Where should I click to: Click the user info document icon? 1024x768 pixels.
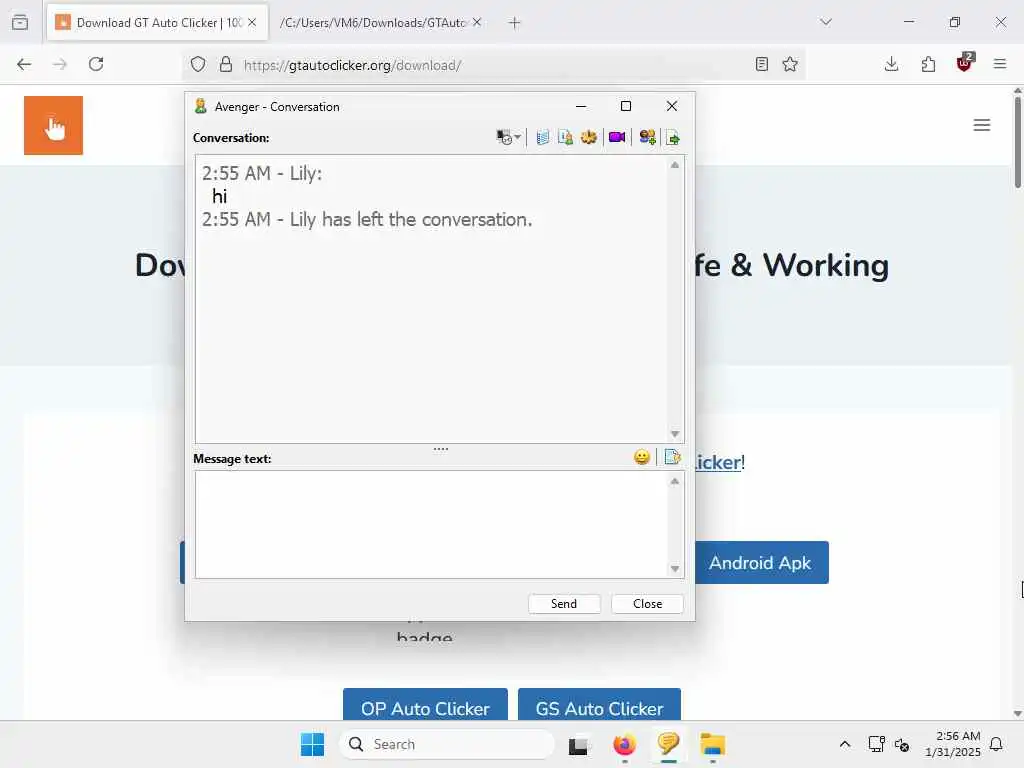[x=566, y=137]
